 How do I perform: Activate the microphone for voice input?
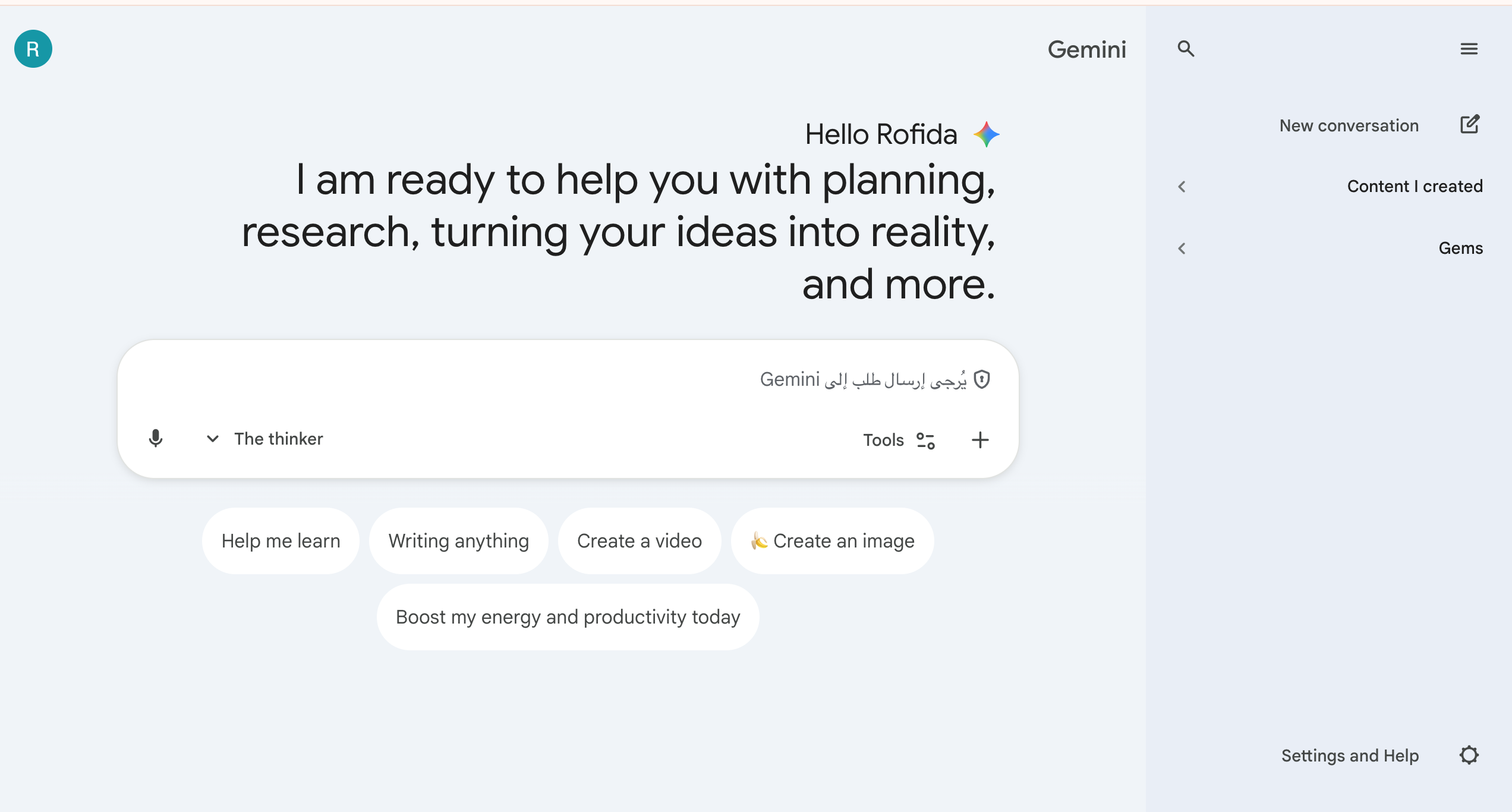[156, 439]
